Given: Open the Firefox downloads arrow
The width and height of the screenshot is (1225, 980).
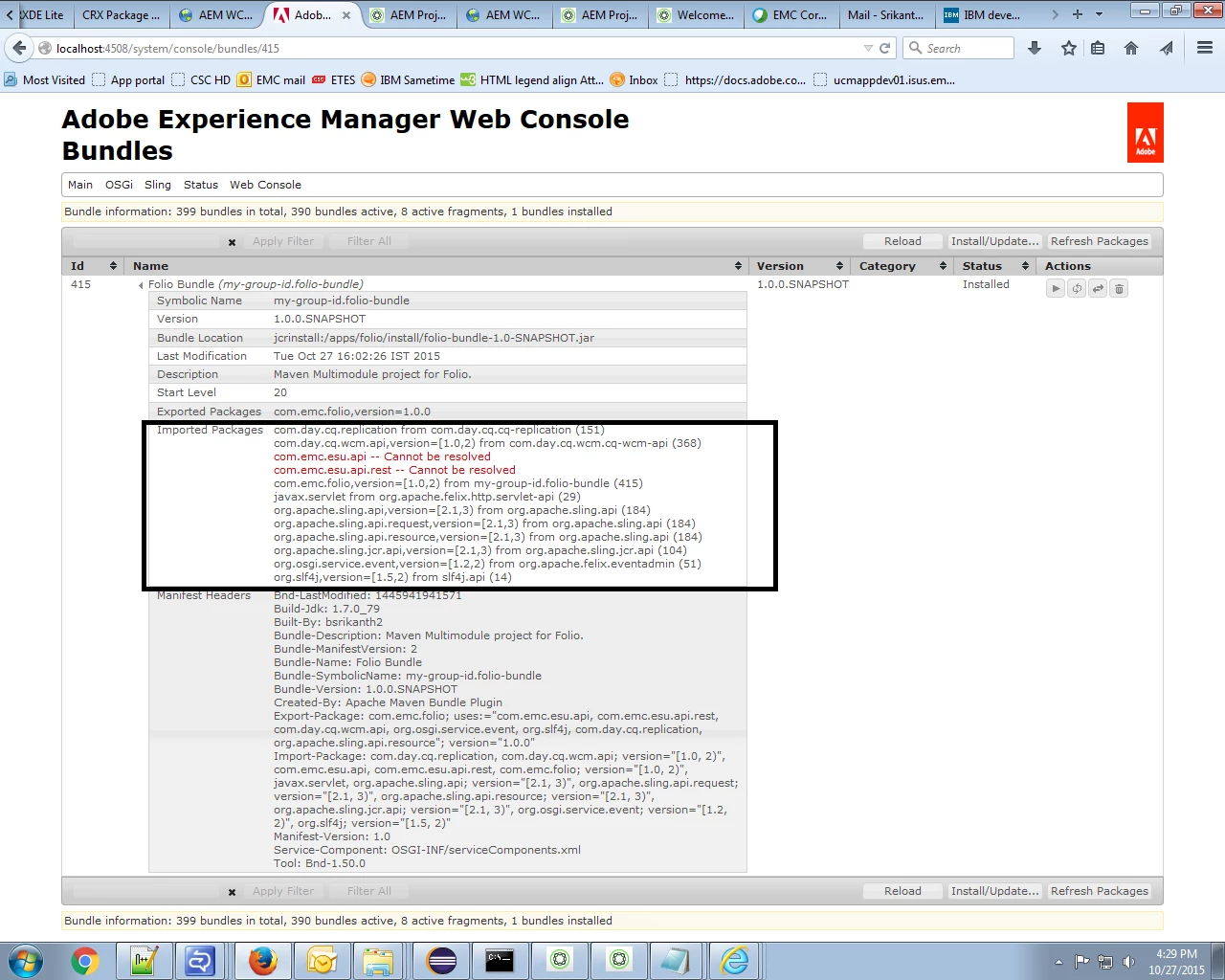Looking at the screenshot, I should click(1035, 48).
